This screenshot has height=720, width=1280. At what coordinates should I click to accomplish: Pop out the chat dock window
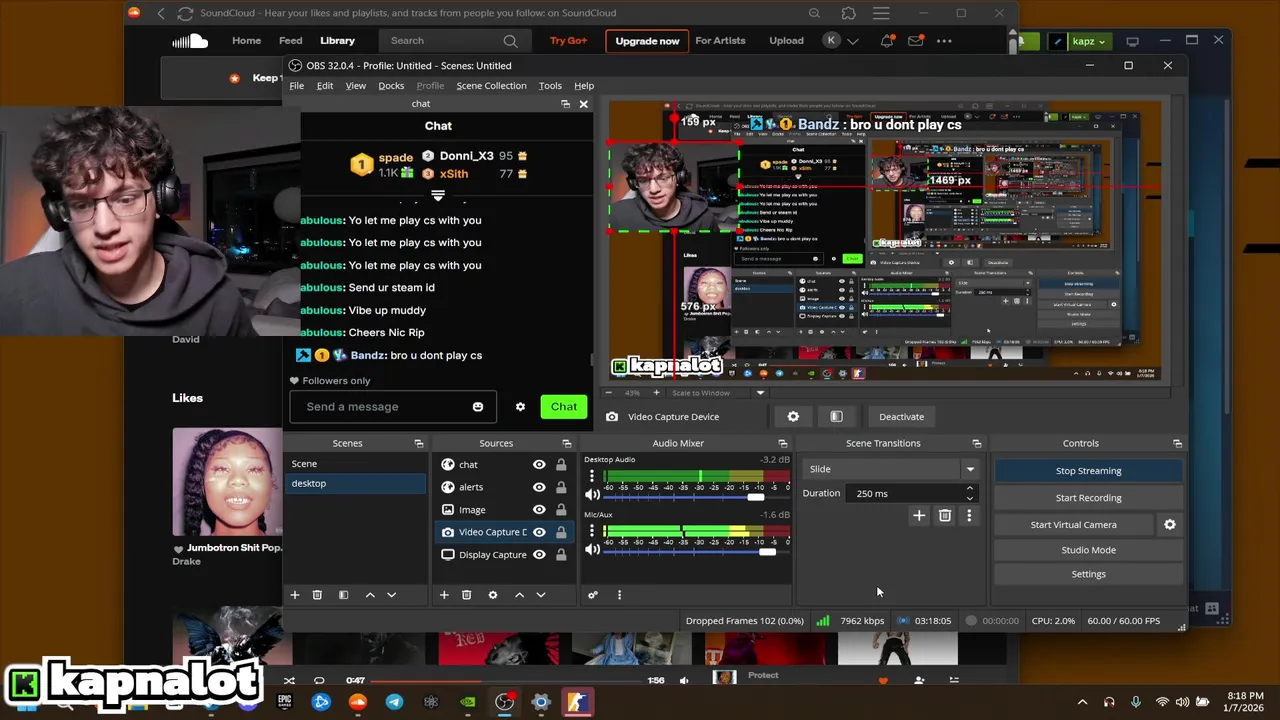point(565,104)
